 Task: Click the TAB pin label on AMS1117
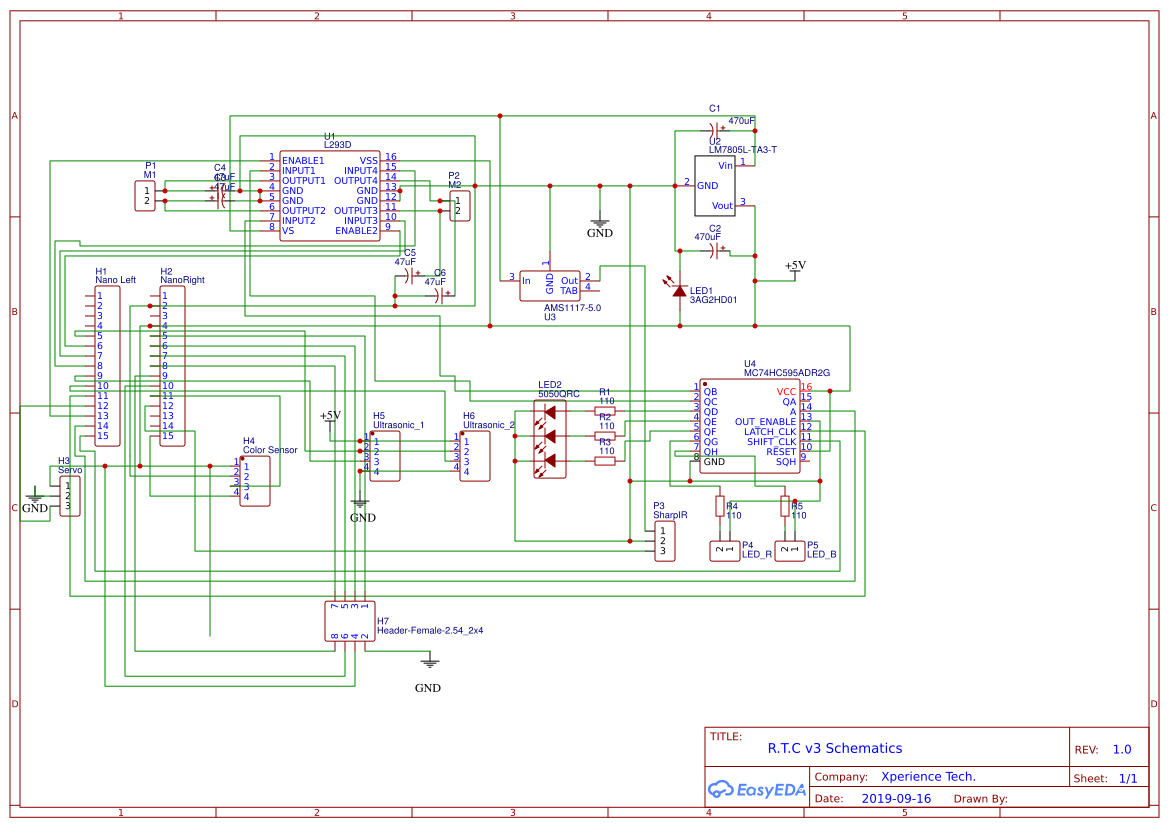569,291
